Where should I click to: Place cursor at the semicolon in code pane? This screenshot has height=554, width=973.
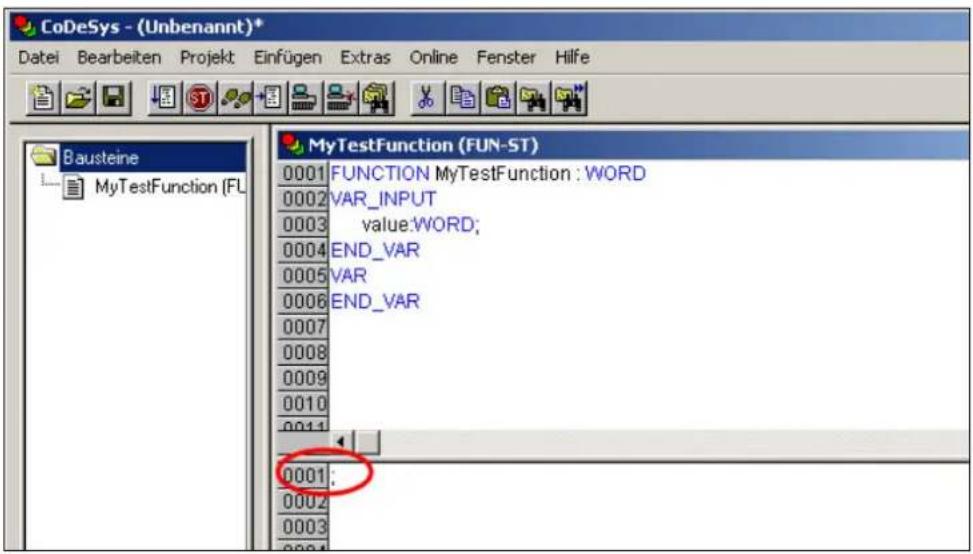333,476
